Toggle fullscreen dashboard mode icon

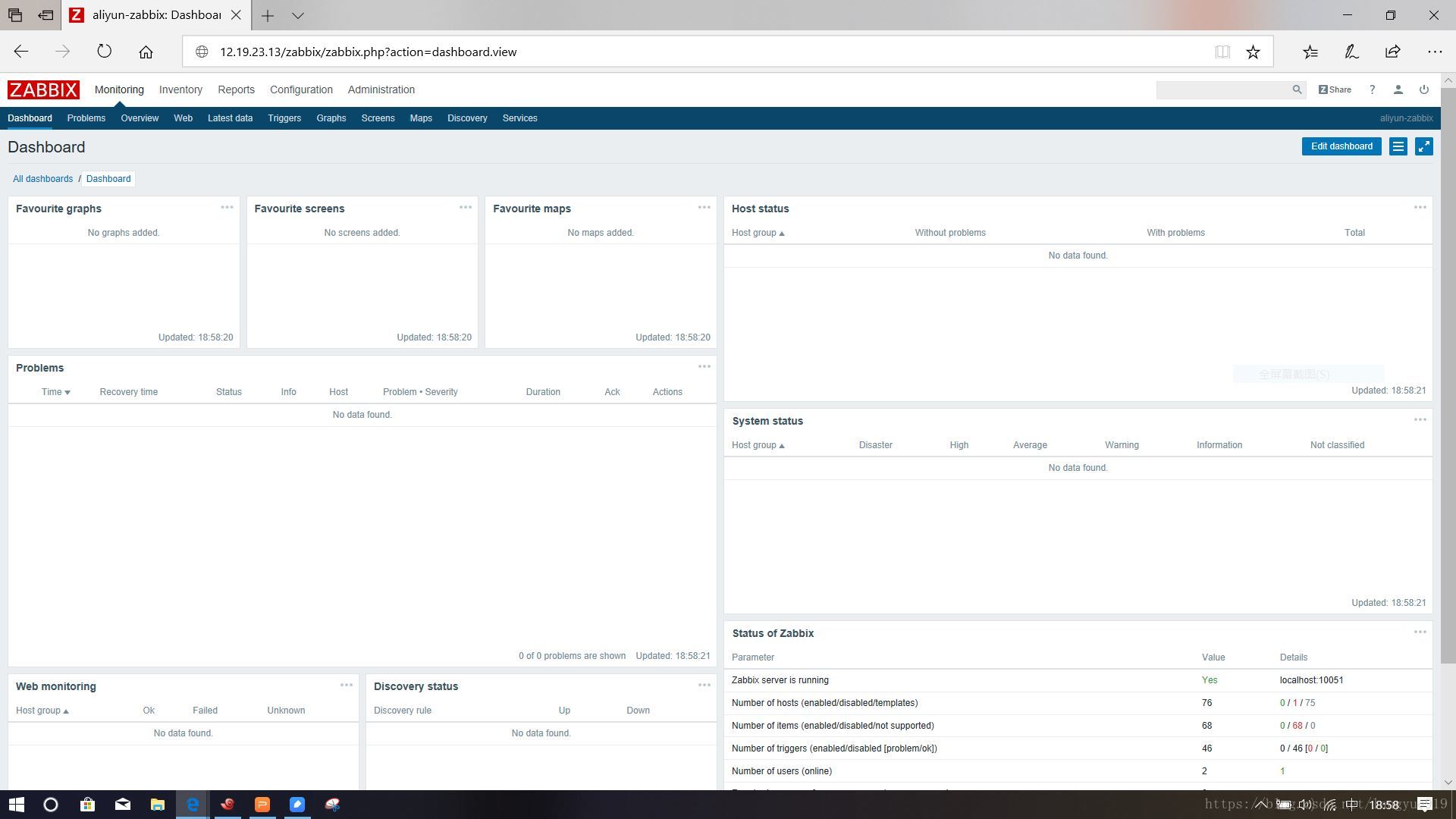pos(1423,146)
